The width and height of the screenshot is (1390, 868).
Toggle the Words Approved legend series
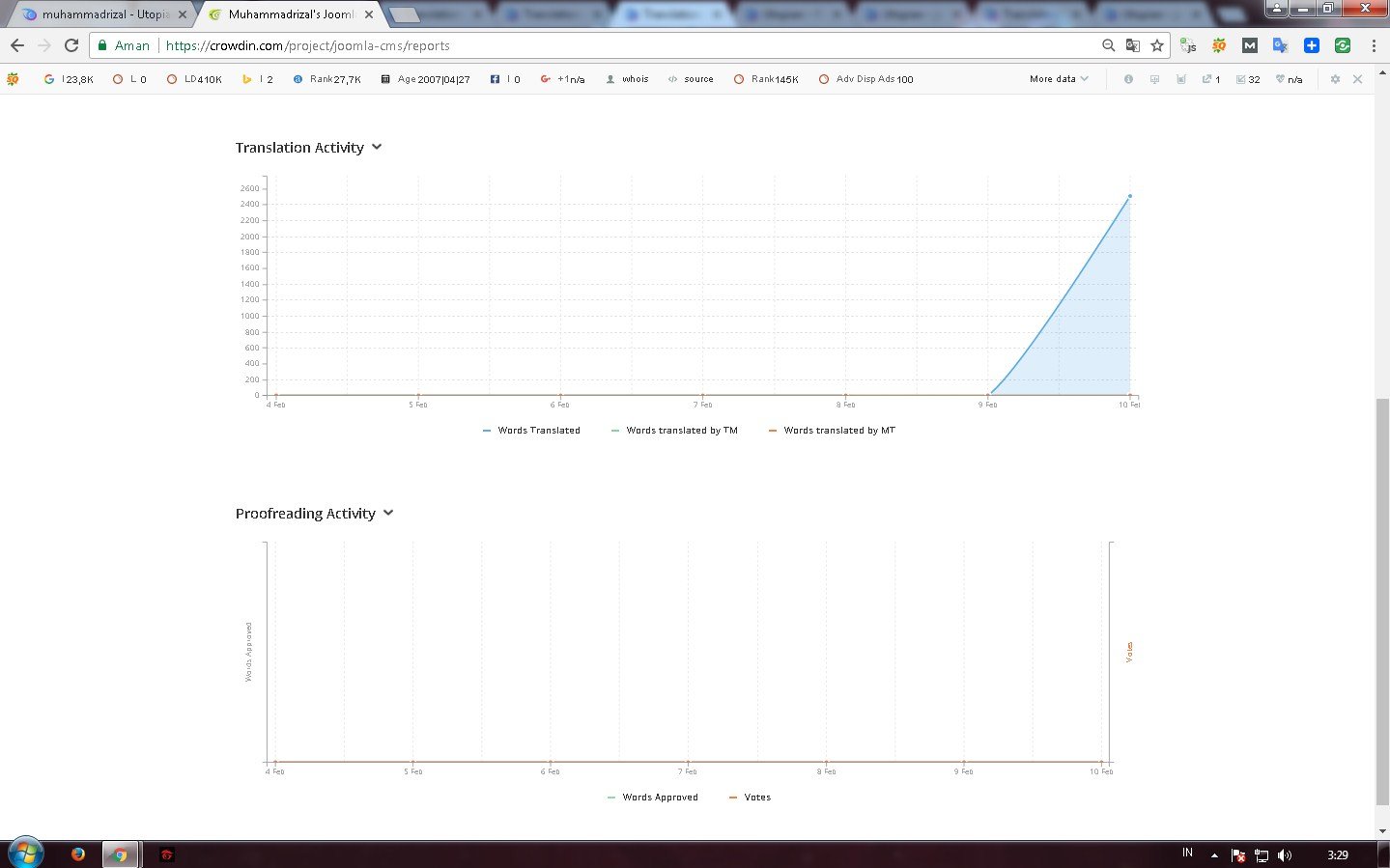coord(653,798)
